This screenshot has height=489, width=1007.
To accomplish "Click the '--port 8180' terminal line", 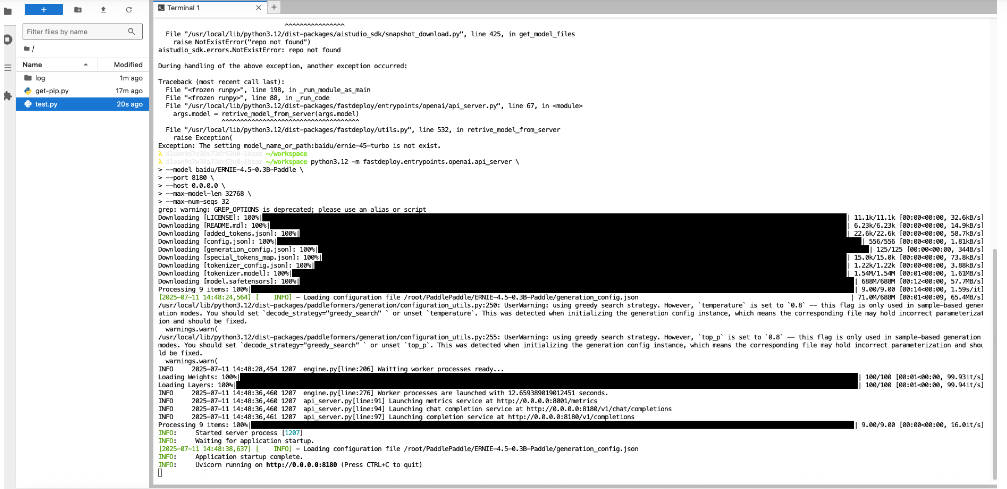I will 186,178.
